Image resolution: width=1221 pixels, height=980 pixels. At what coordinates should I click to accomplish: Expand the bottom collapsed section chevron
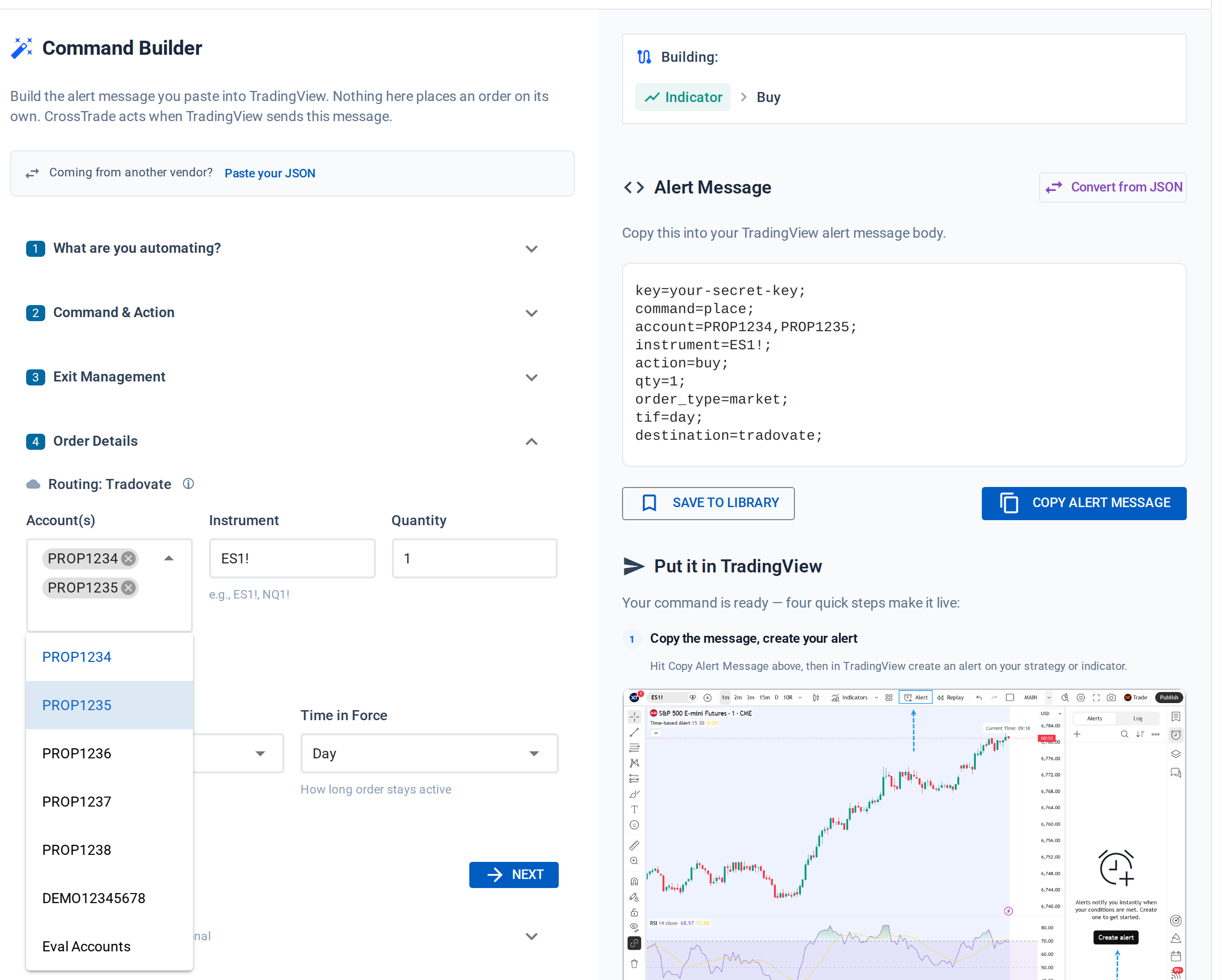tap(531, 936)
